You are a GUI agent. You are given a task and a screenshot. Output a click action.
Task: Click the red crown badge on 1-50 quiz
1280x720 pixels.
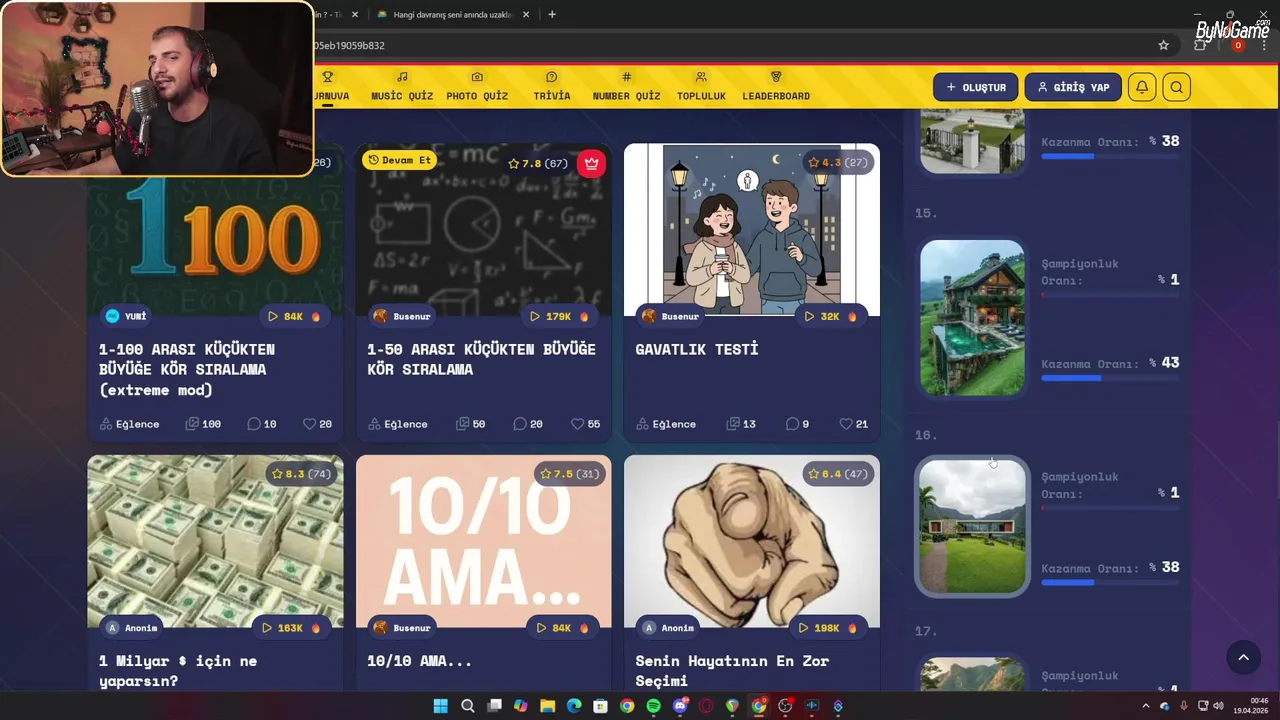pos(591,163)
